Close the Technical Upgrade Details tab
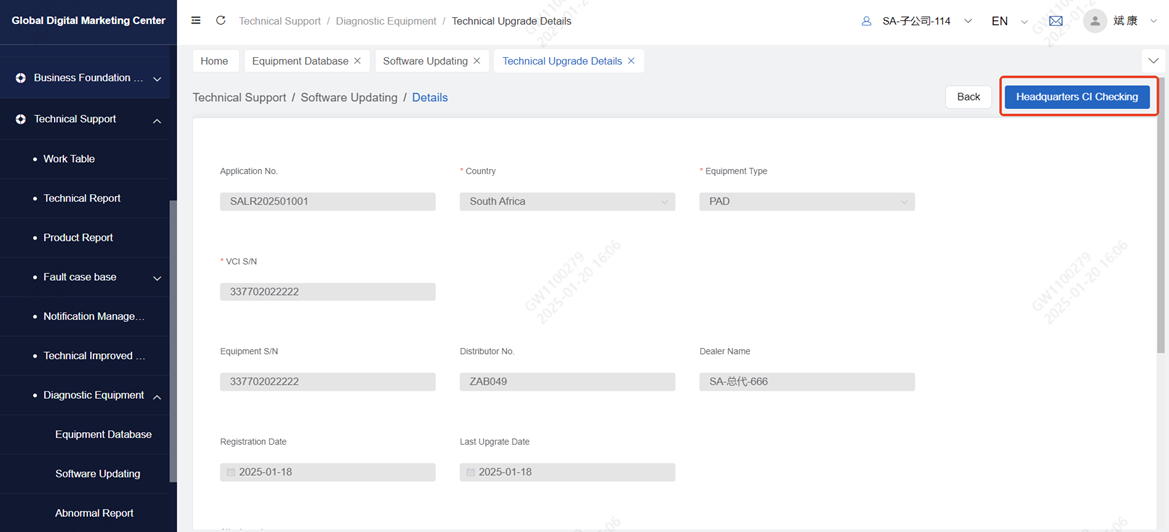 pyautogui.click(x=631, y=61)
